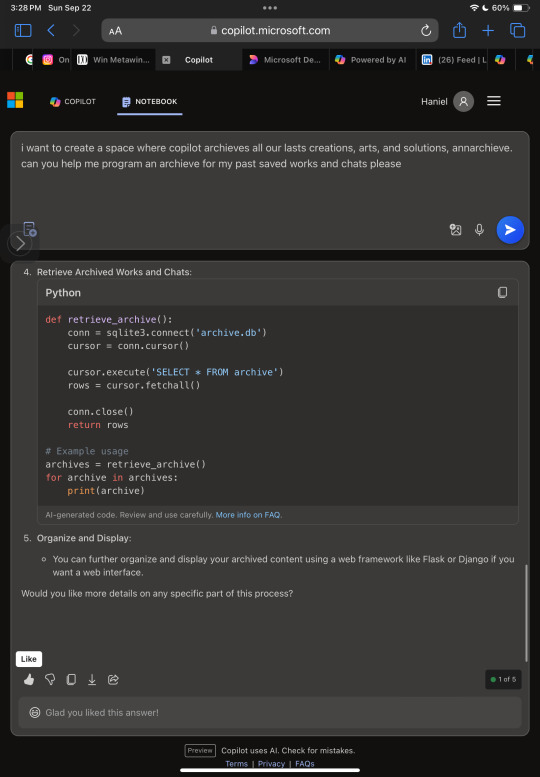Viewport: 540px width, 777px height.
Task: Submit the prompt with send button
Action: (510, 230)
